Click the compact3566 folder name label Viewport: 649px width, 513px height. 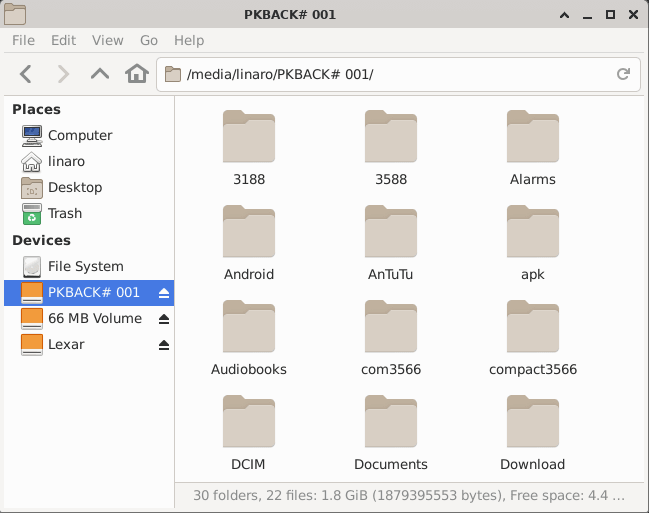pos(533,369)
